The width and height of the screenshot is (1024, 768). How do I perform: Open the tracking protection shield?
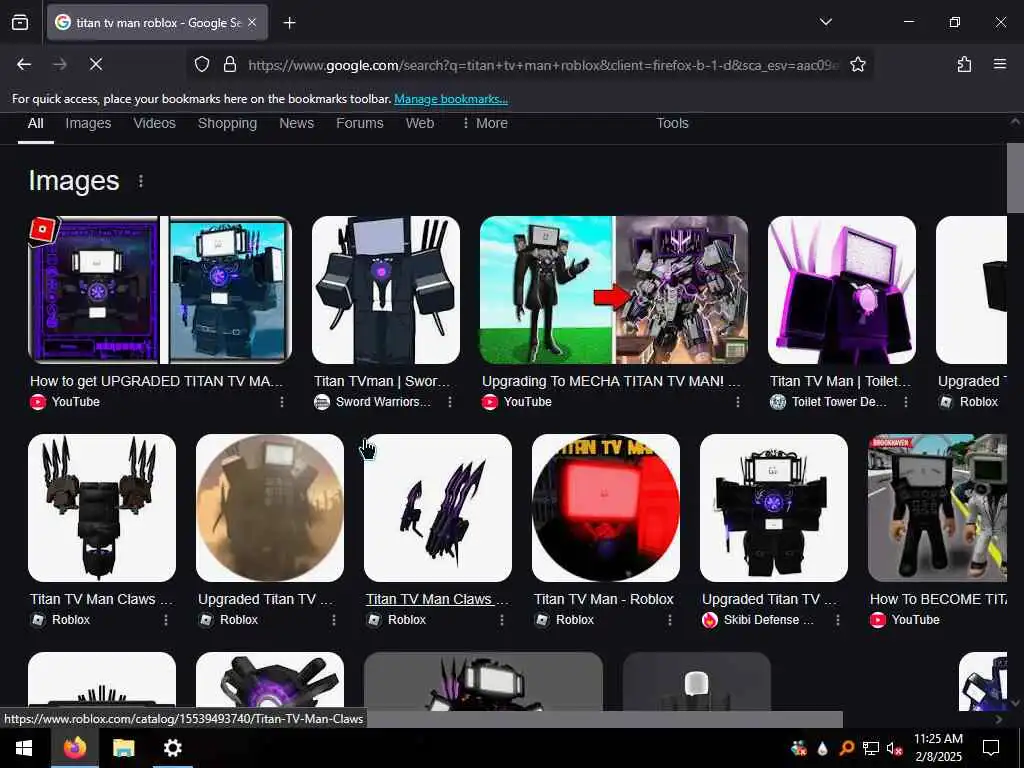click(202, 64)
